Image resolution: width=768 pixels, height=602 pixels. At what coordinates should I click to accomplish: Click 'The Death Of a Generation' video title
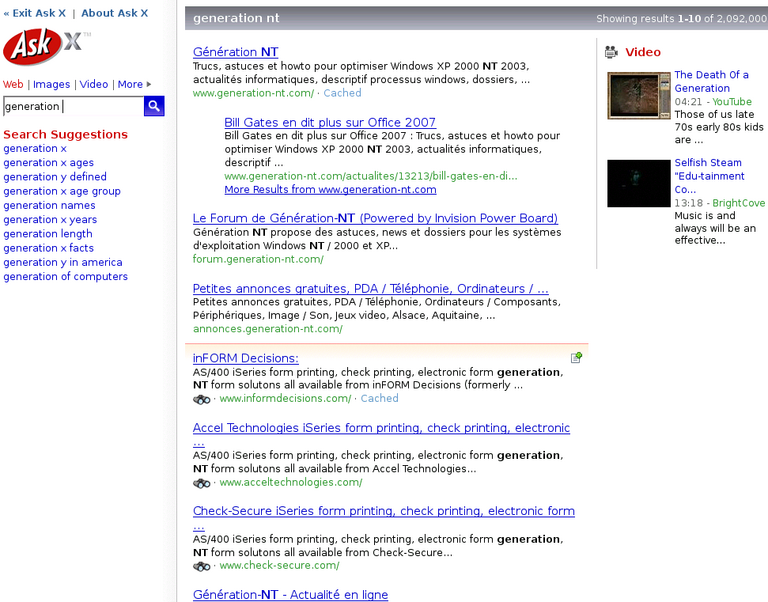click(x=712, y=81)
